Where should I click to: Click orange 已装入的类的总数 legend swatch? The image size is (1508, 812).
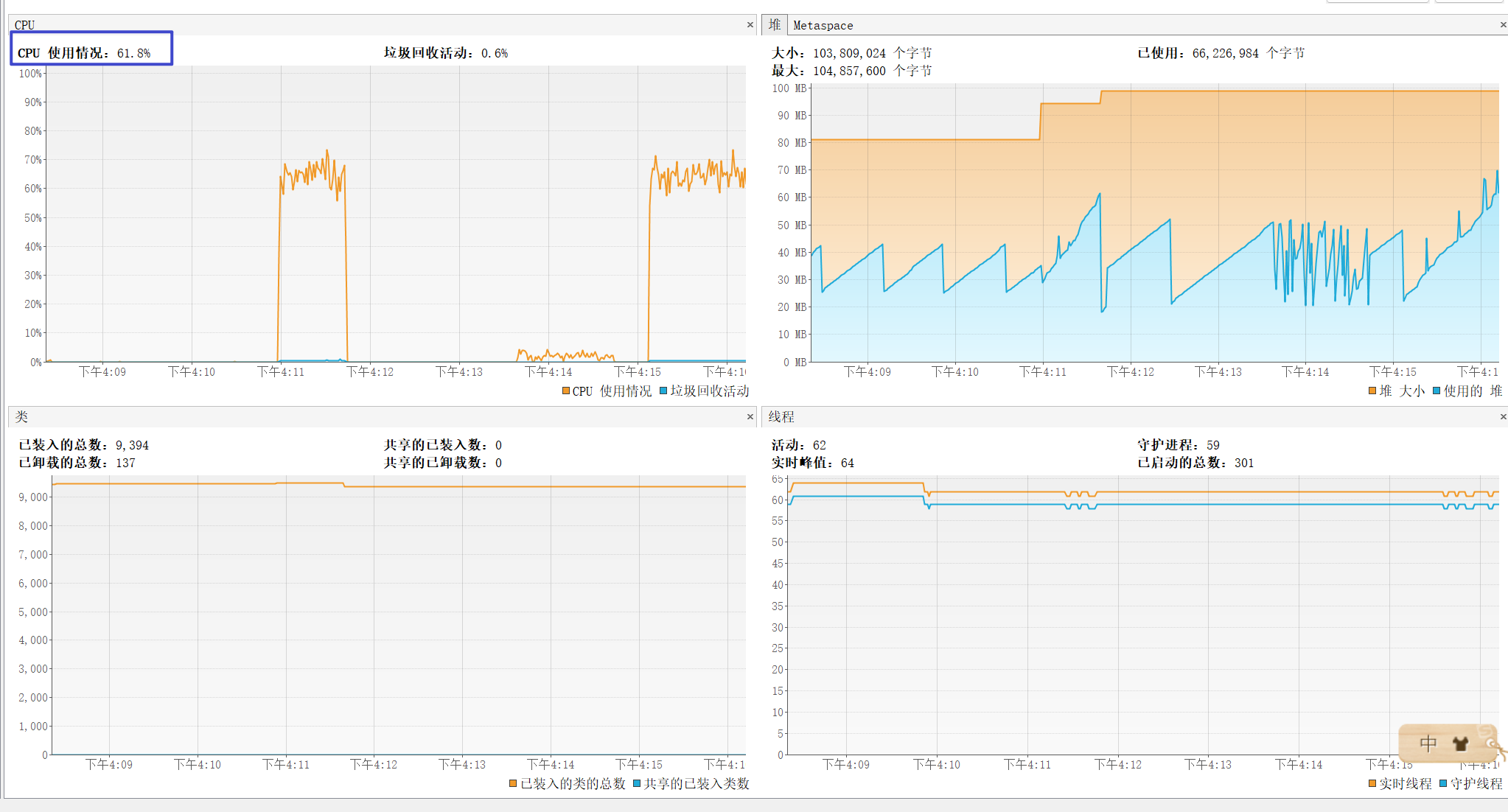coord(513,783)
